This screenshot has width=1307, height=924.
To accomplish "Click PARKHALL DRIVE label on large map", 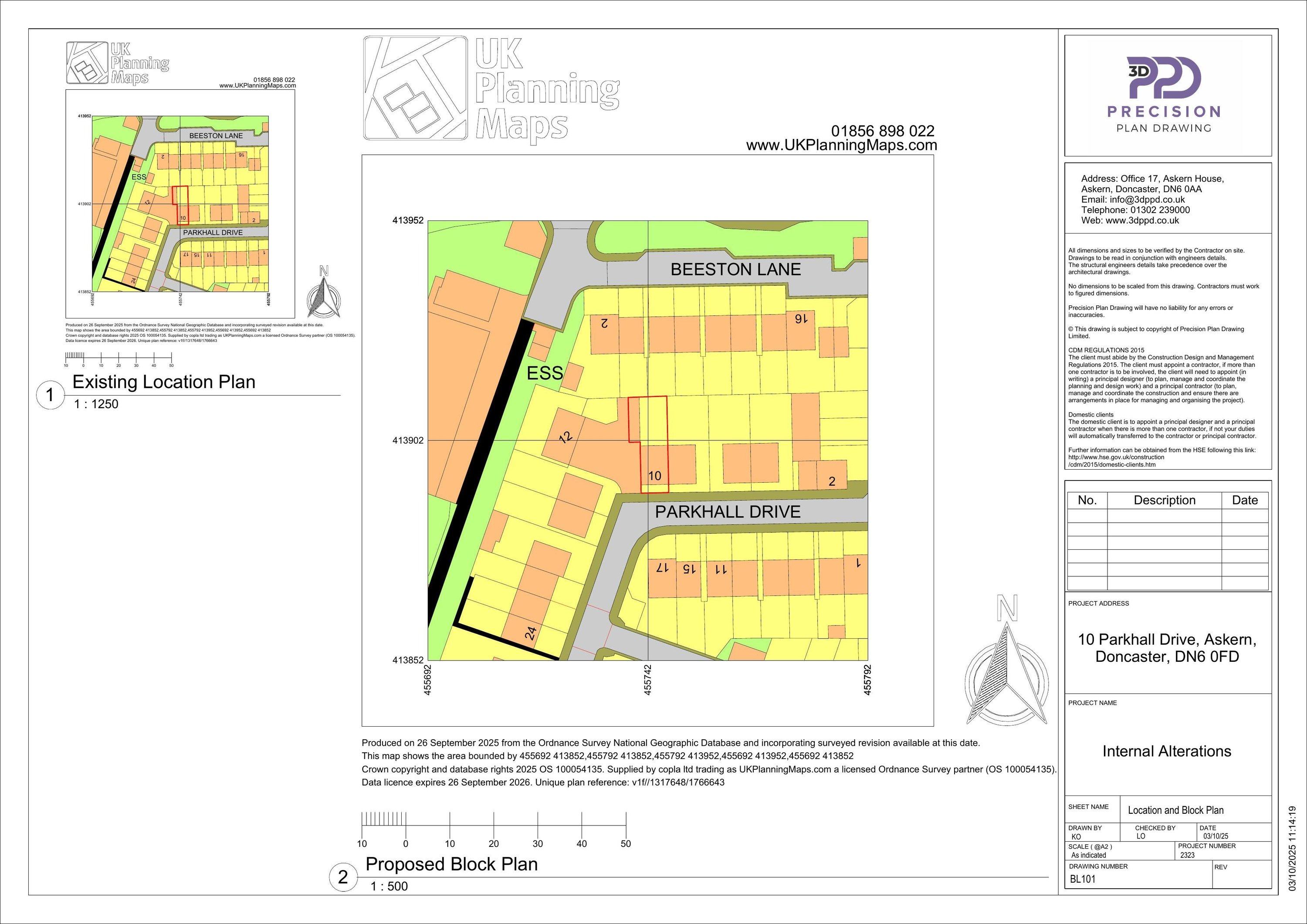I will tap(728, 512).
